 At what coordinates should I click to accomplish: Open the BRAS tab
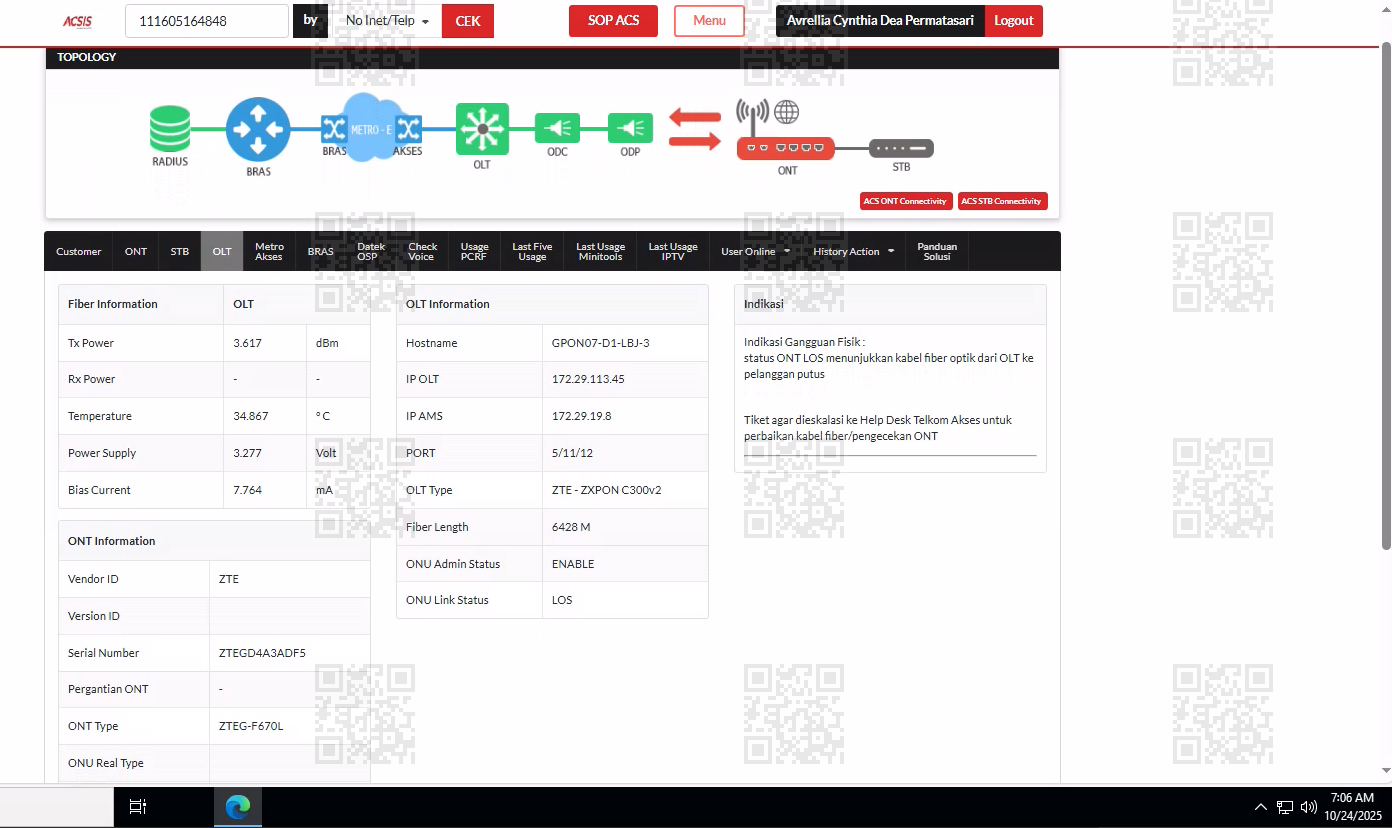321,252
